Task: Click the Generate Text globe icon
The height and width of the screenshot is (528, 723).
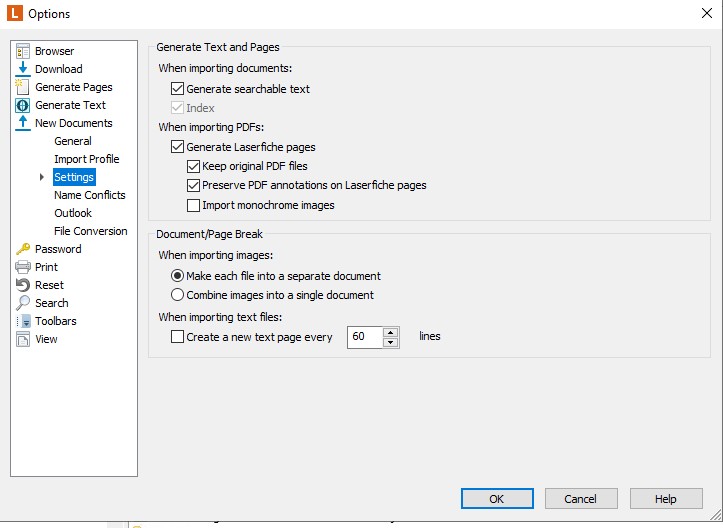Action: 23,105
